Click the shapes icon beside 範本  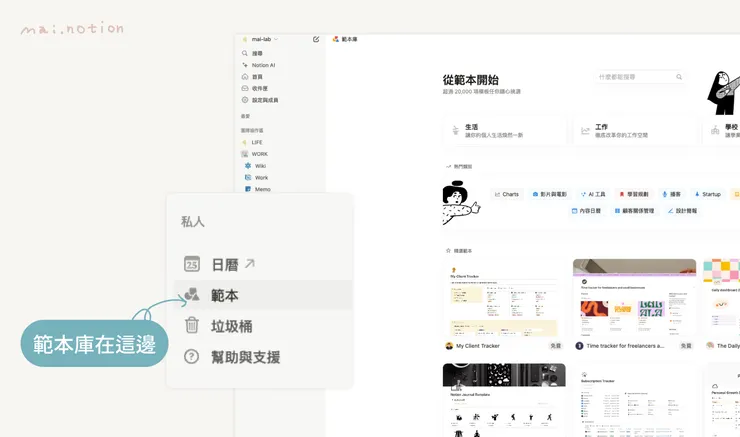coord(192,295)
